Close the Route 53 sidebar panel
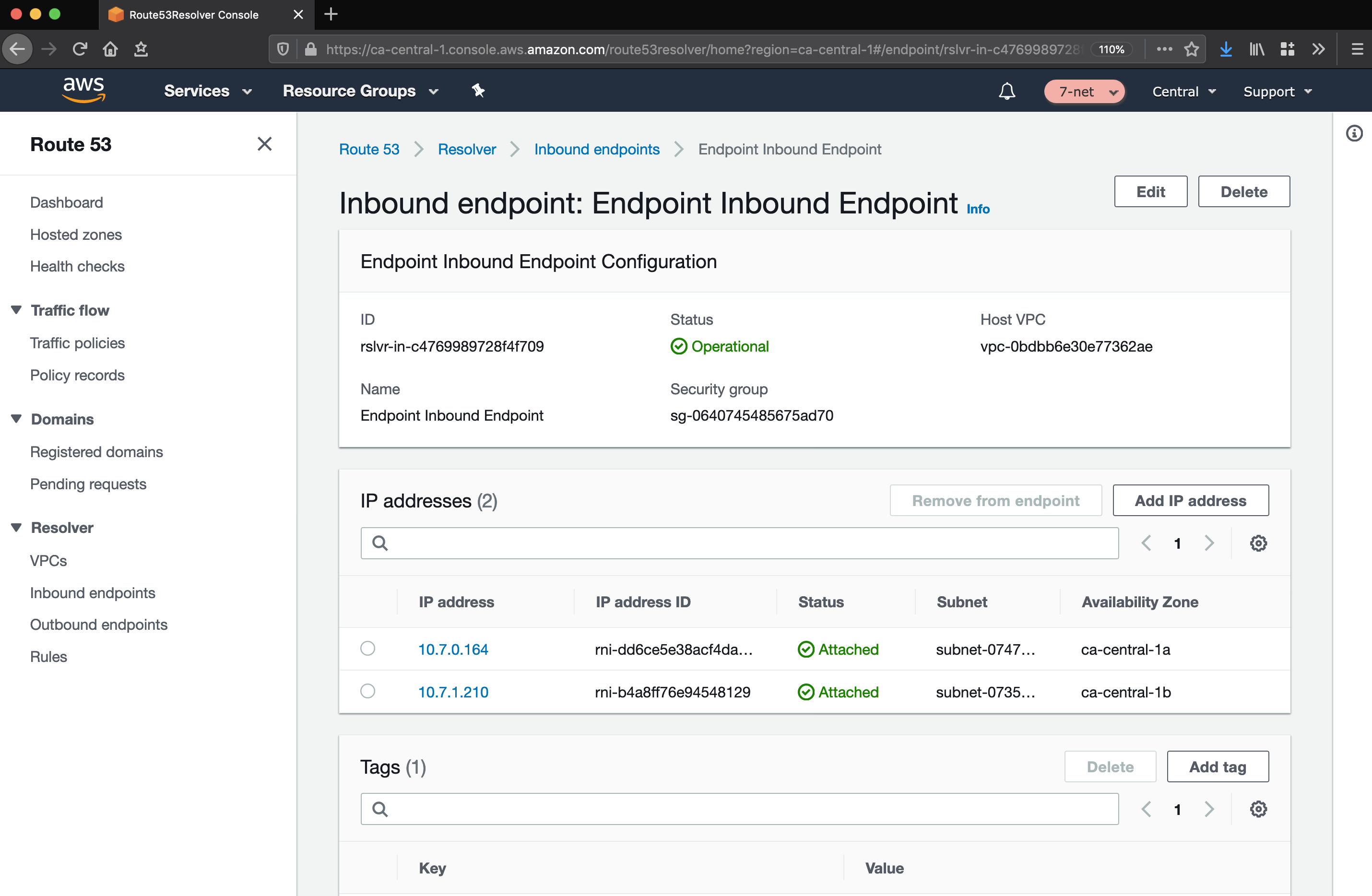Viewport: 1372px width, 896px height. pyautogui.click(x=264, y=143)
